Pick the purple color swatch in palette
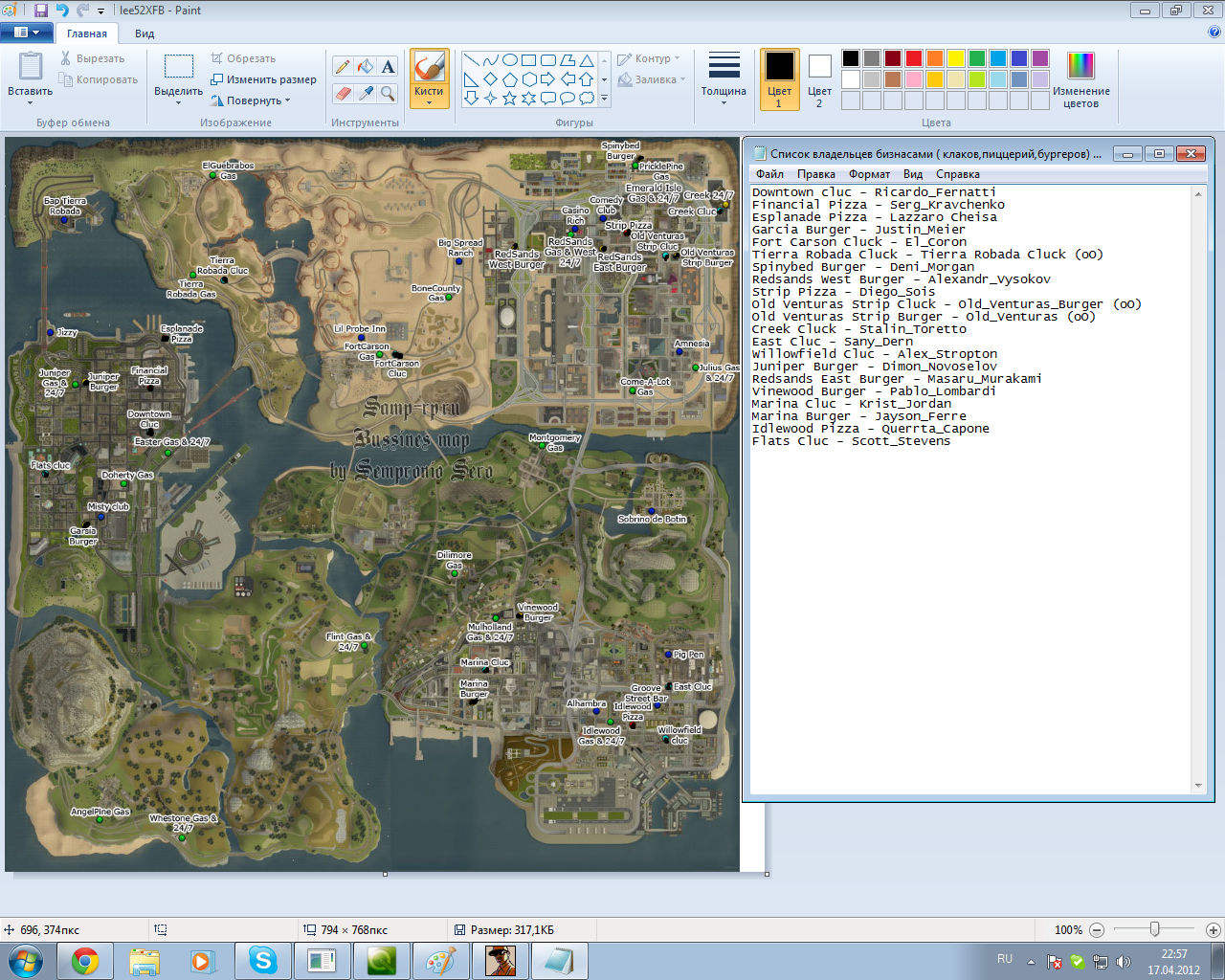 point(1040,58)
